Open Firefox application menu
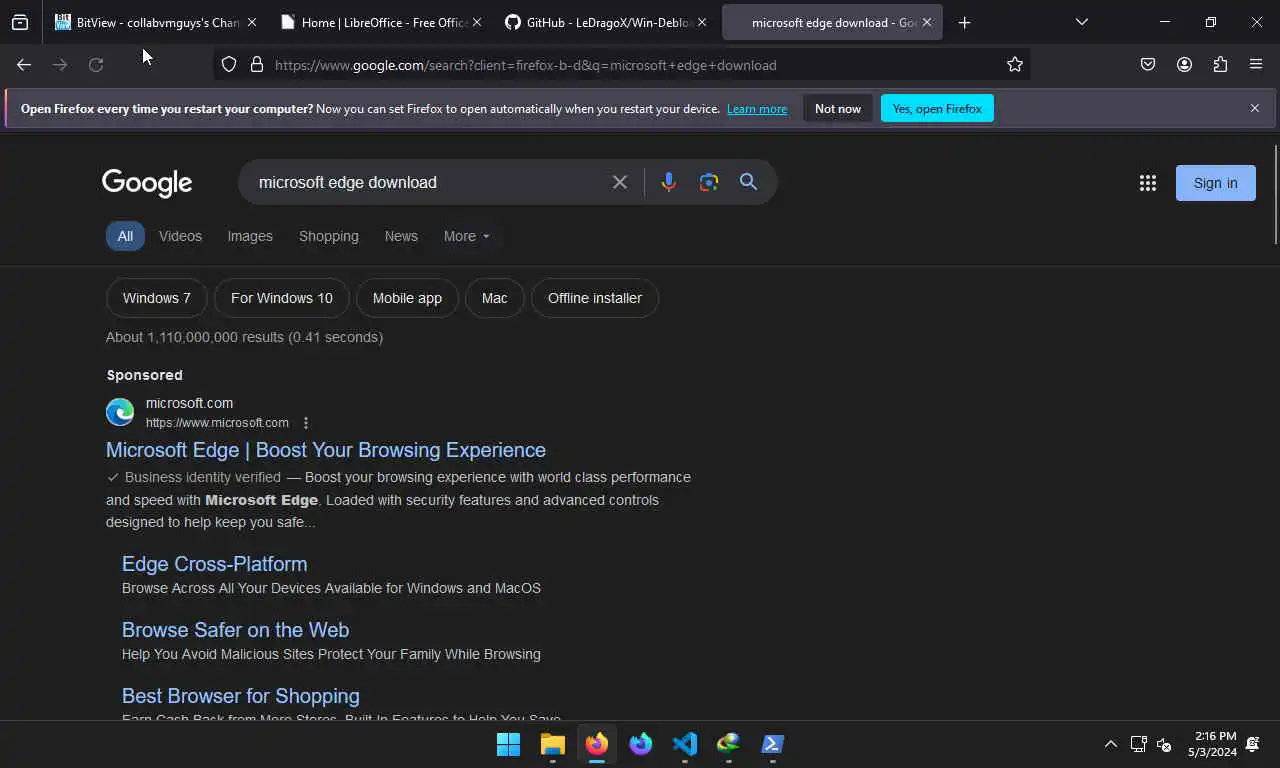 pos(1256,65)
